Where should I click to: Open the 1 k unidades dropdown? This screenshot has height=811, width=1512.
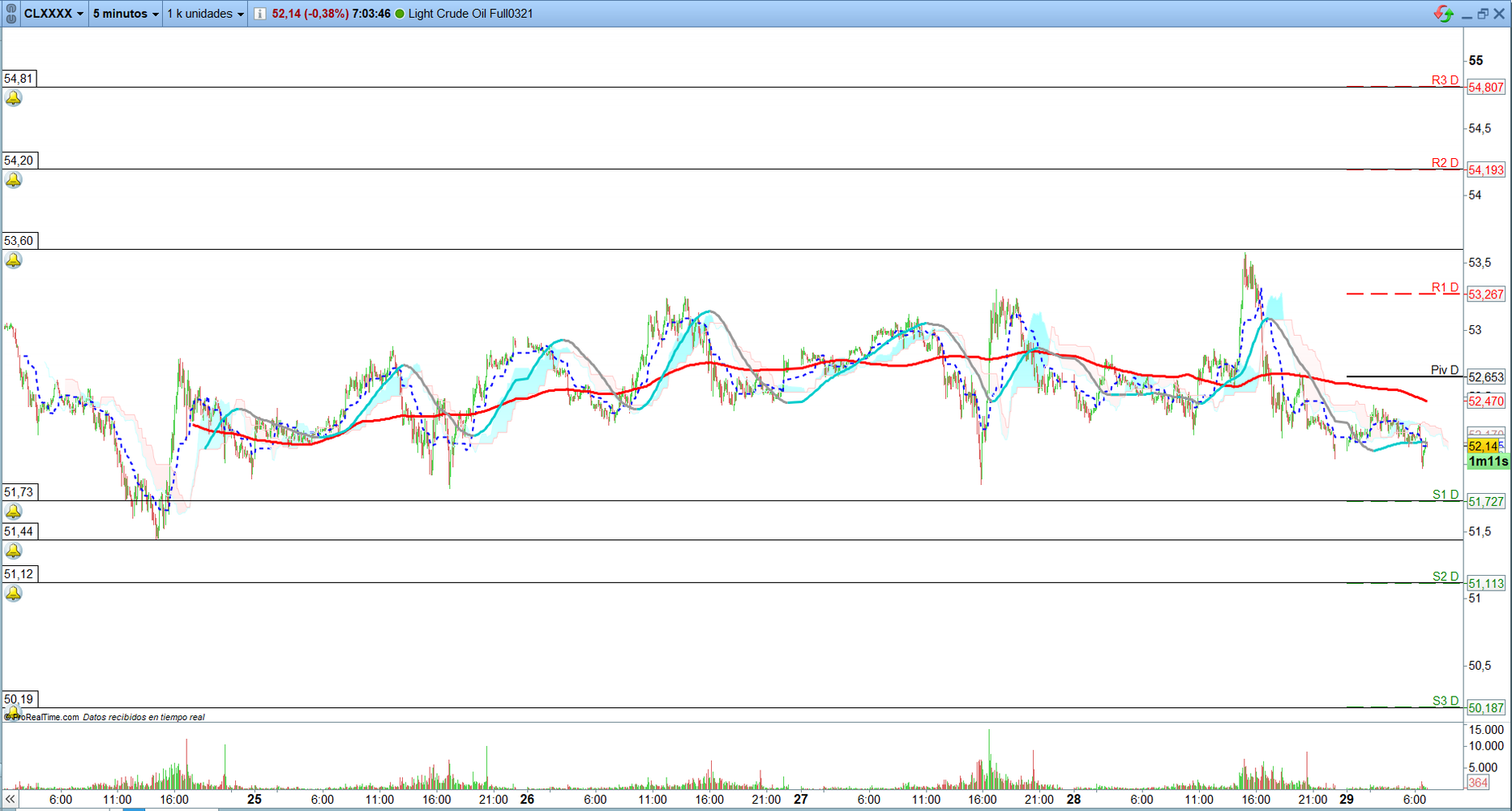click(x=205, y=14)
